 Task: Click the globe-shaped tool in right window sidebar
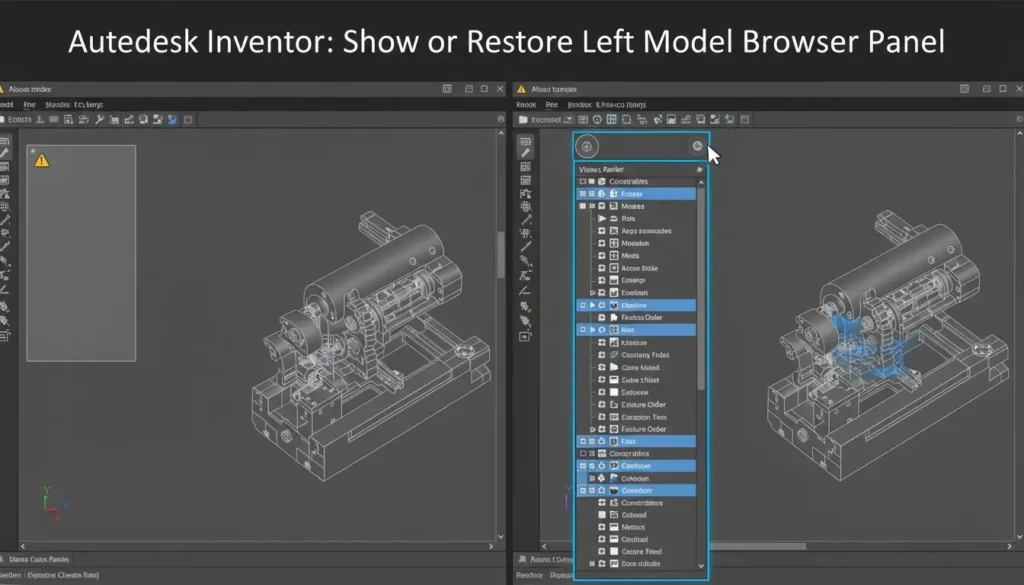(526, 206)
